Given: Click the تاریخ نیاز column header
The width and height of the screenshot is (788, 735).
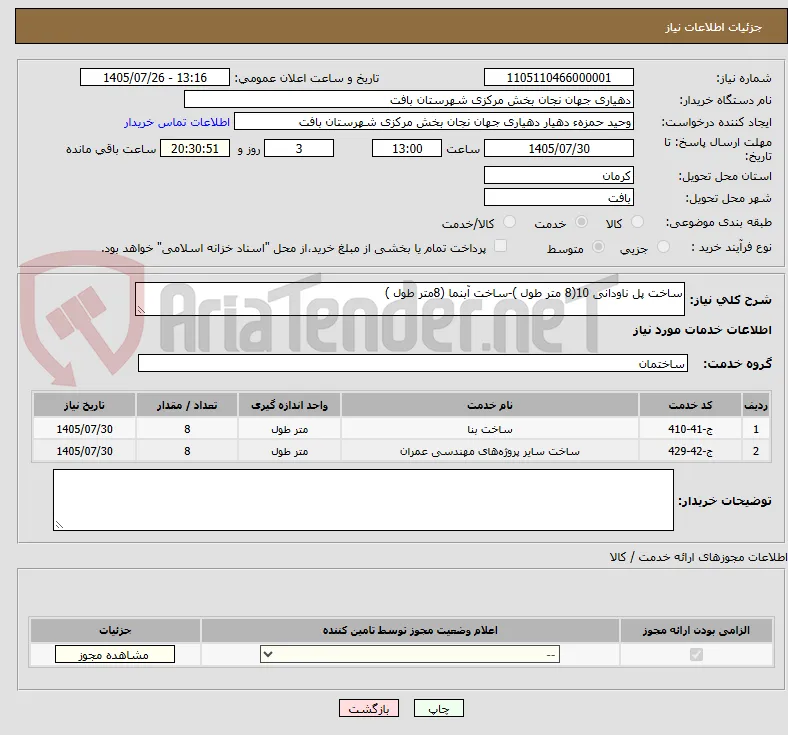Looking at the screenshot, I should click(x=84, y=405).
